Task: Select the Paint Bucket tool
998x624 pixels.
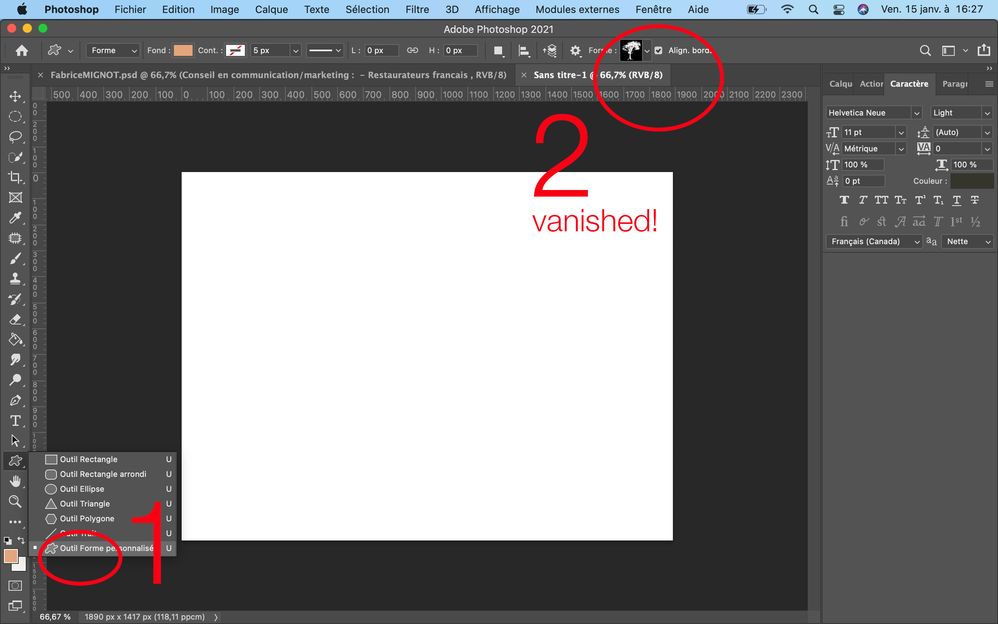Action: [15, 340]
